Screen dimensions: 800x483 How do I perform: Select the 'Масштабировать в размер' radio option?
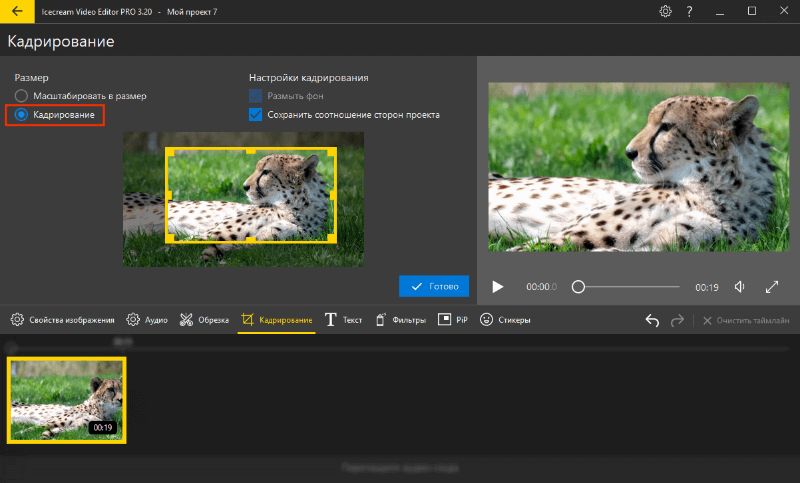pyautogui.click(x=21, y=96)
